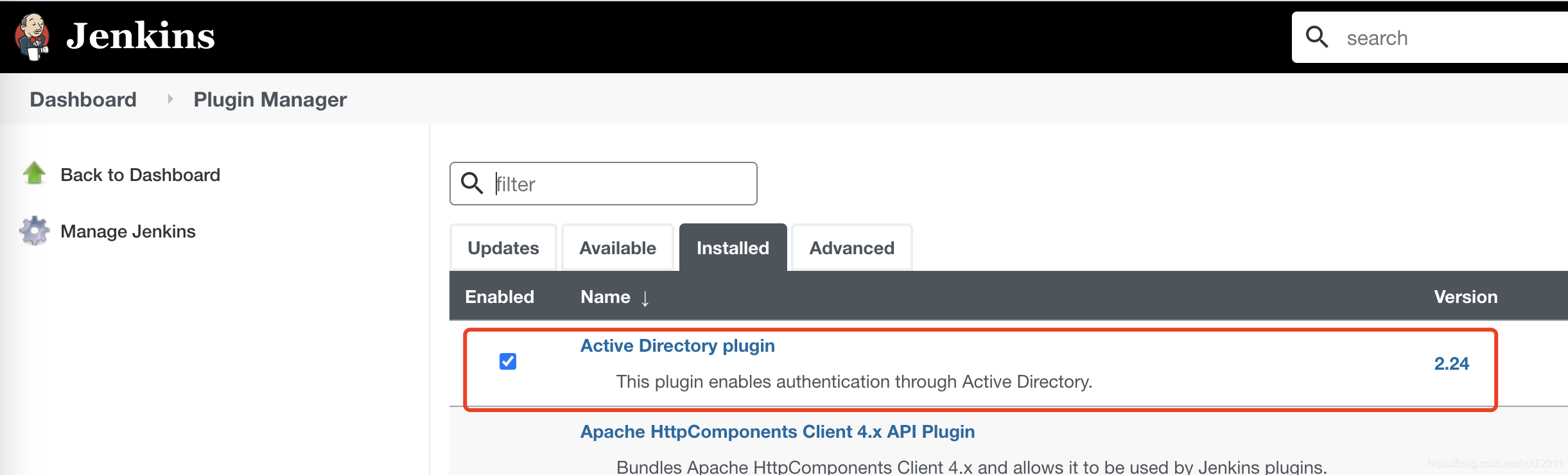Open the Plugin Manager breadcrumb

coord(270,99)
